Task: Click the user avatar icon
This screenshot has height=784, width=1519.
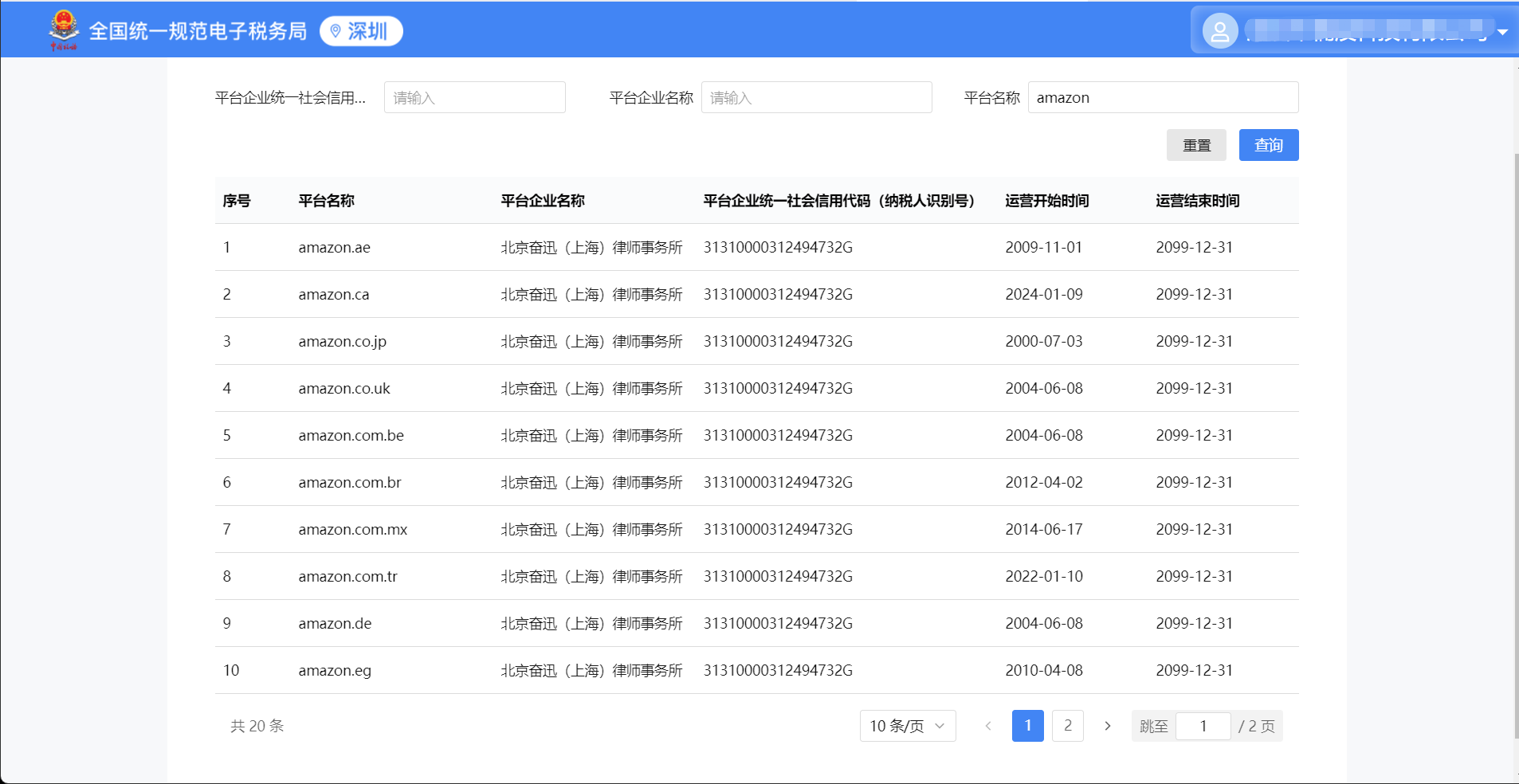Action: coord(1219,32)
